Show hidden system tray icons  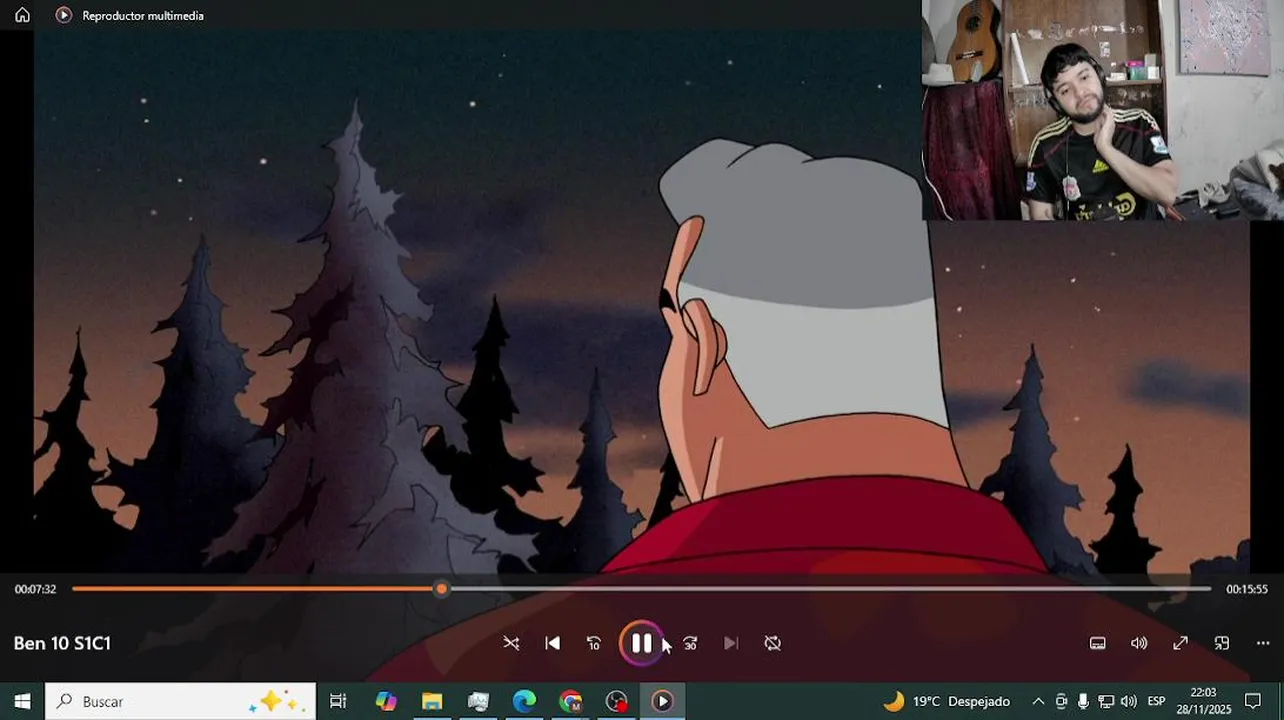coord(1038,701)
